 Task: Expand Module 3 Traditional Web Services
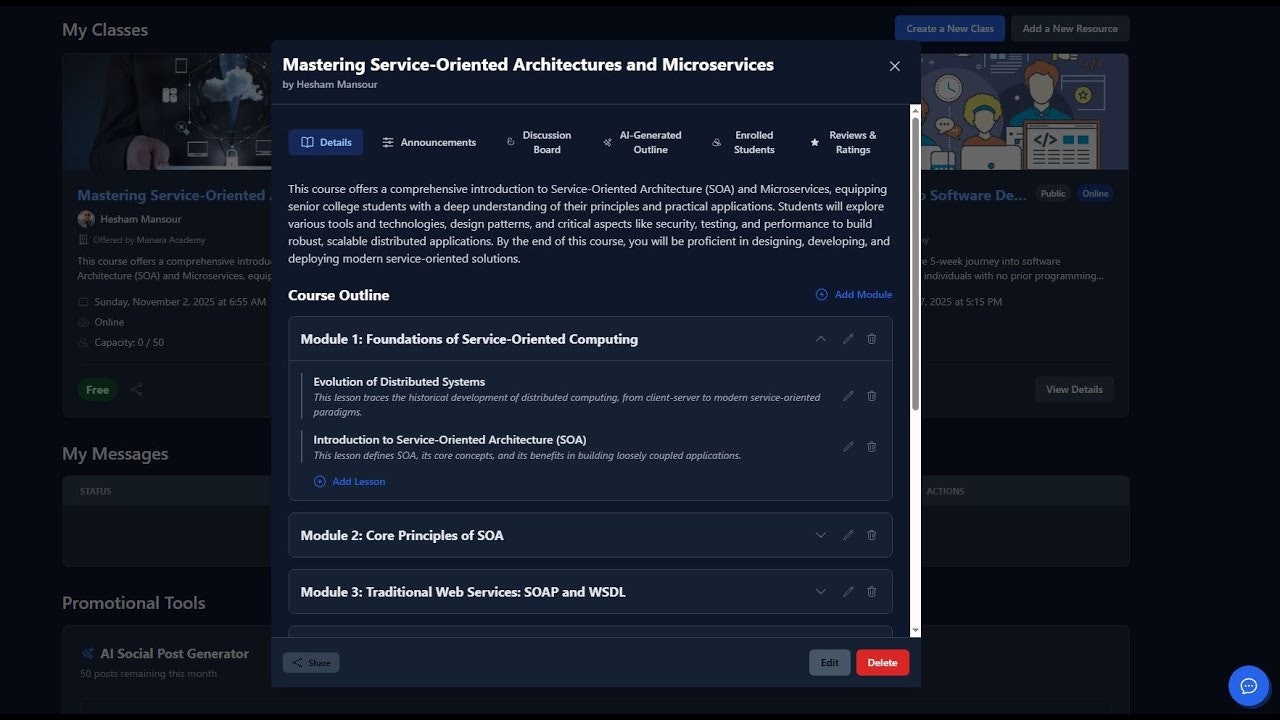tap(821, 592)
